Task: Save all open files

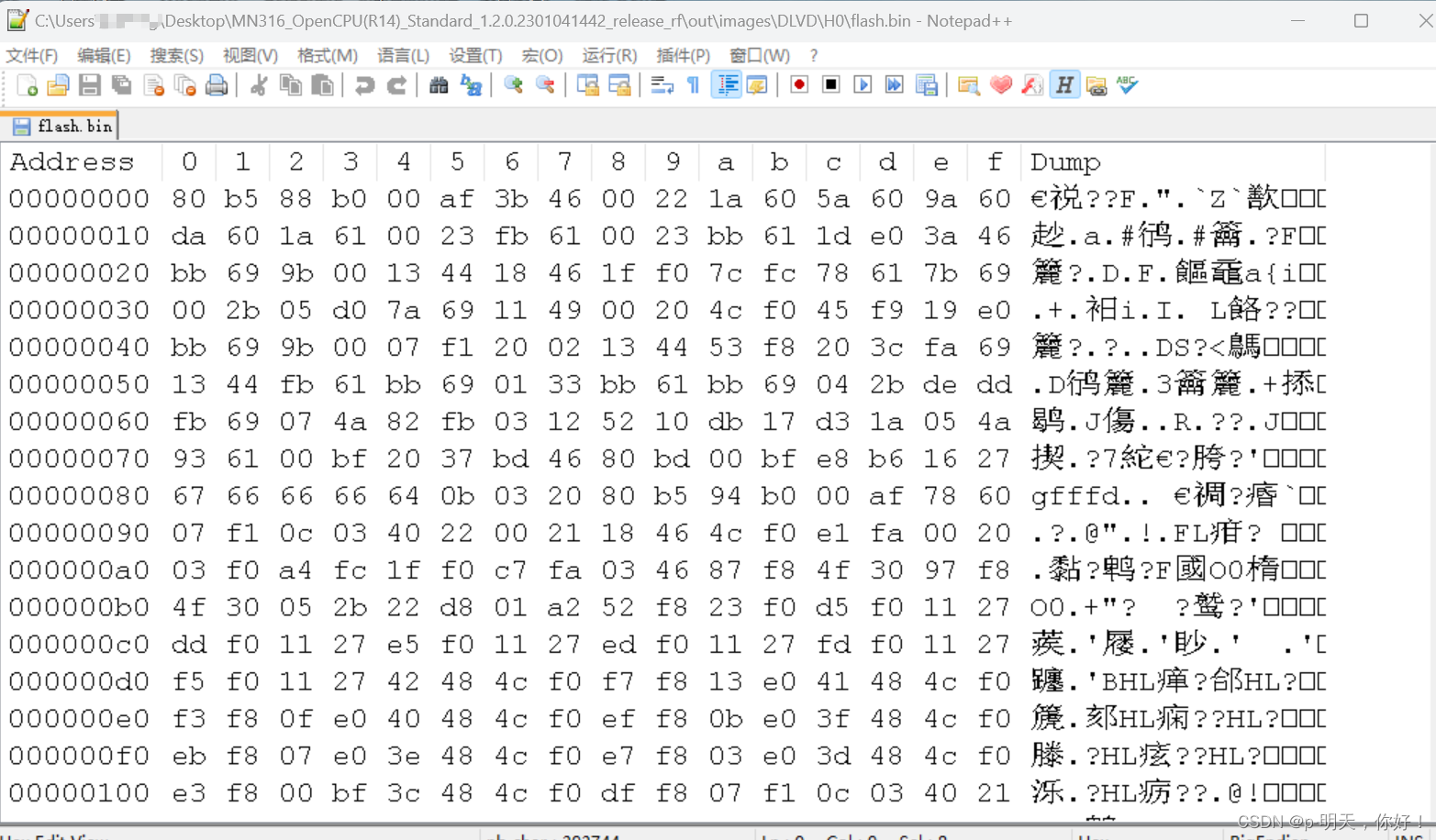Action: pyautogui.click(x=121, y=84)
